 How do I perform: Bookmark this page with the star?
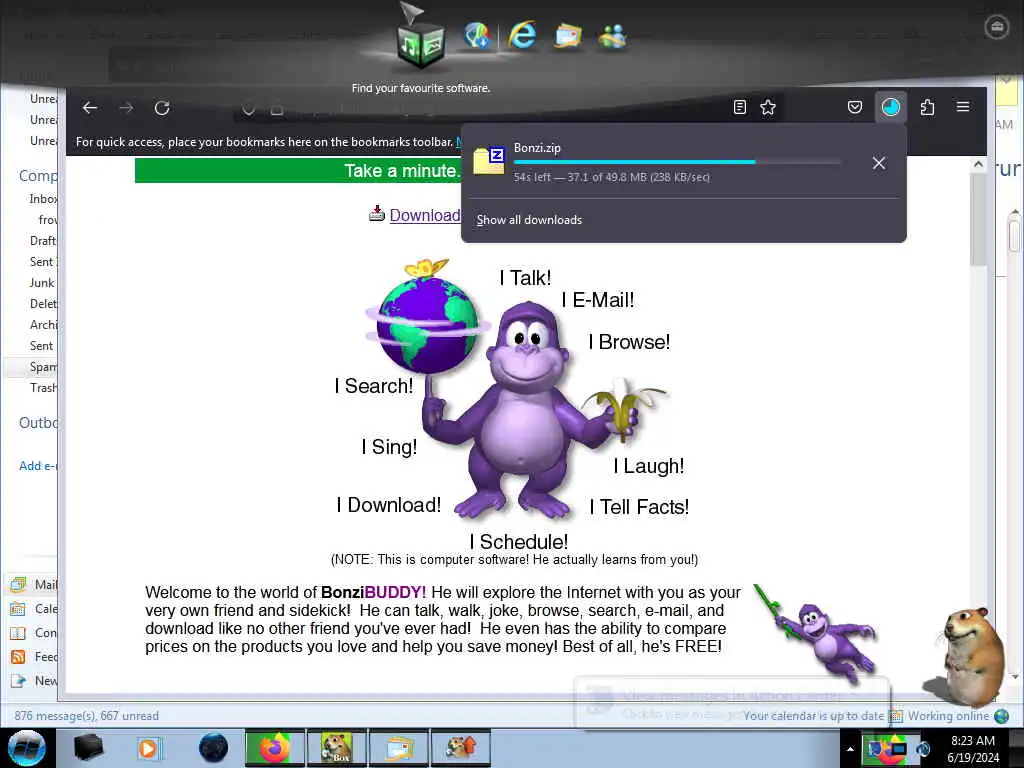pyautogui.click(x=768, y=107)
